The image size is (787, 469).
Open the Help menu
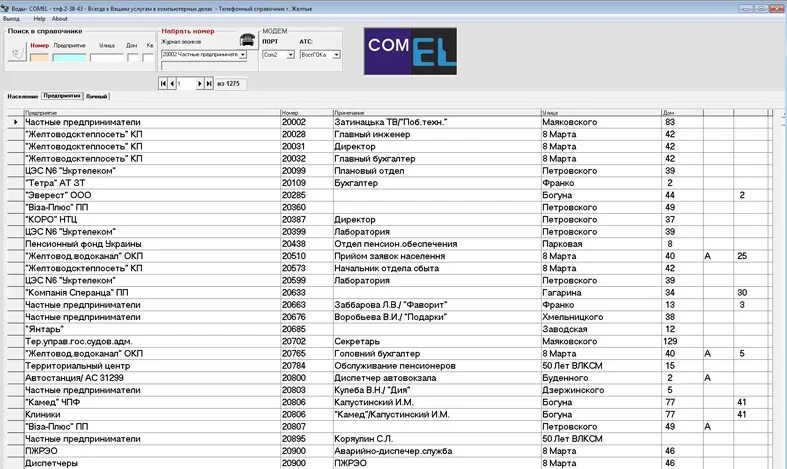tap(39, 19)
